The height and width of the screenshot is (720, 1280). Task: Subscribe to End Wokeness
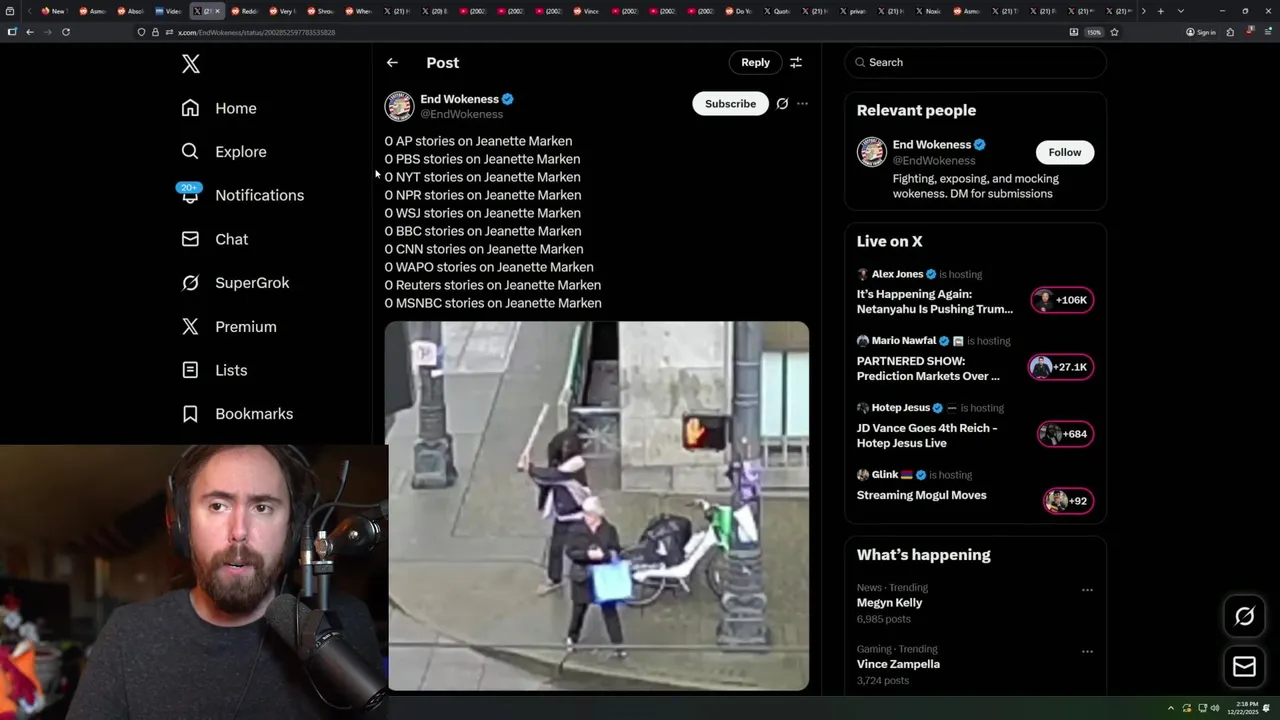pos(730,104)
